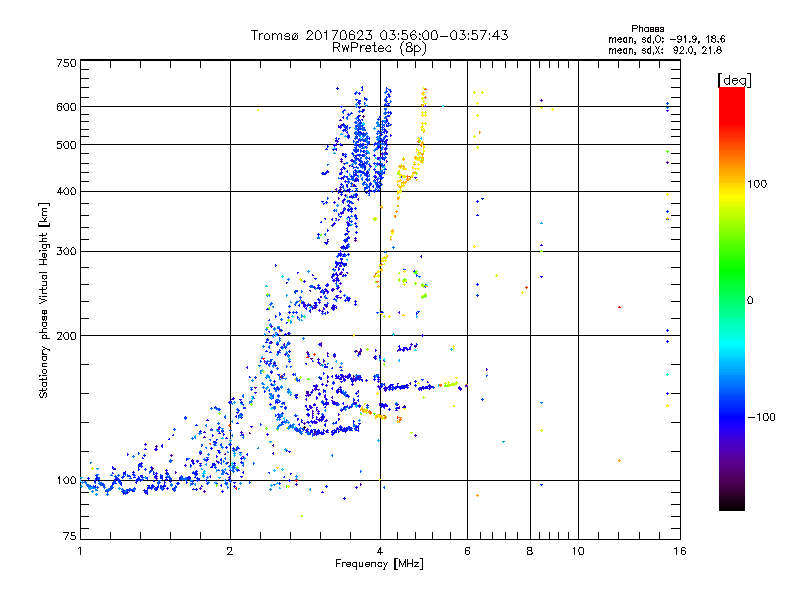Click the 'mean, sd,X: 92.0, 21.8' line
Image resolution: width=800 pixels, height=600 pixels.
[665, 50]
